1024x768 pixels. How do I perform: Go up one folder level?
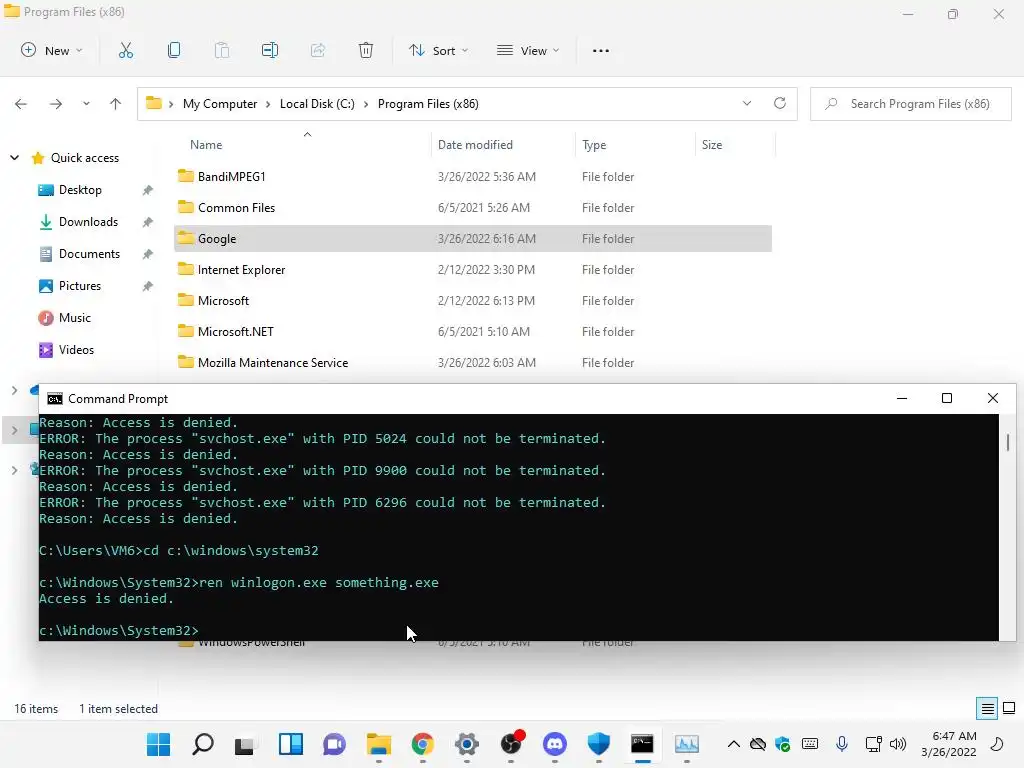[x=116, y=104]
